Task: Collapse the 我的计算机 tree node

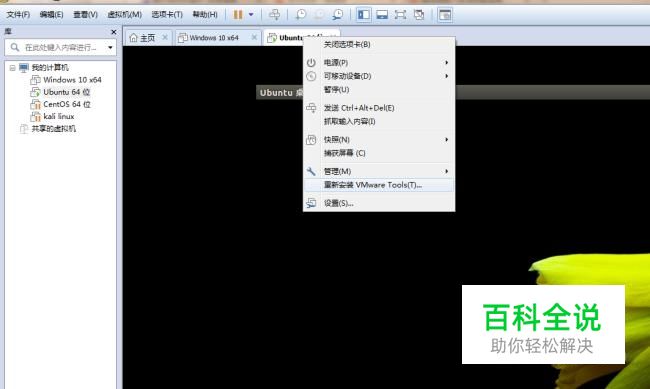Action: pos(12,68)
